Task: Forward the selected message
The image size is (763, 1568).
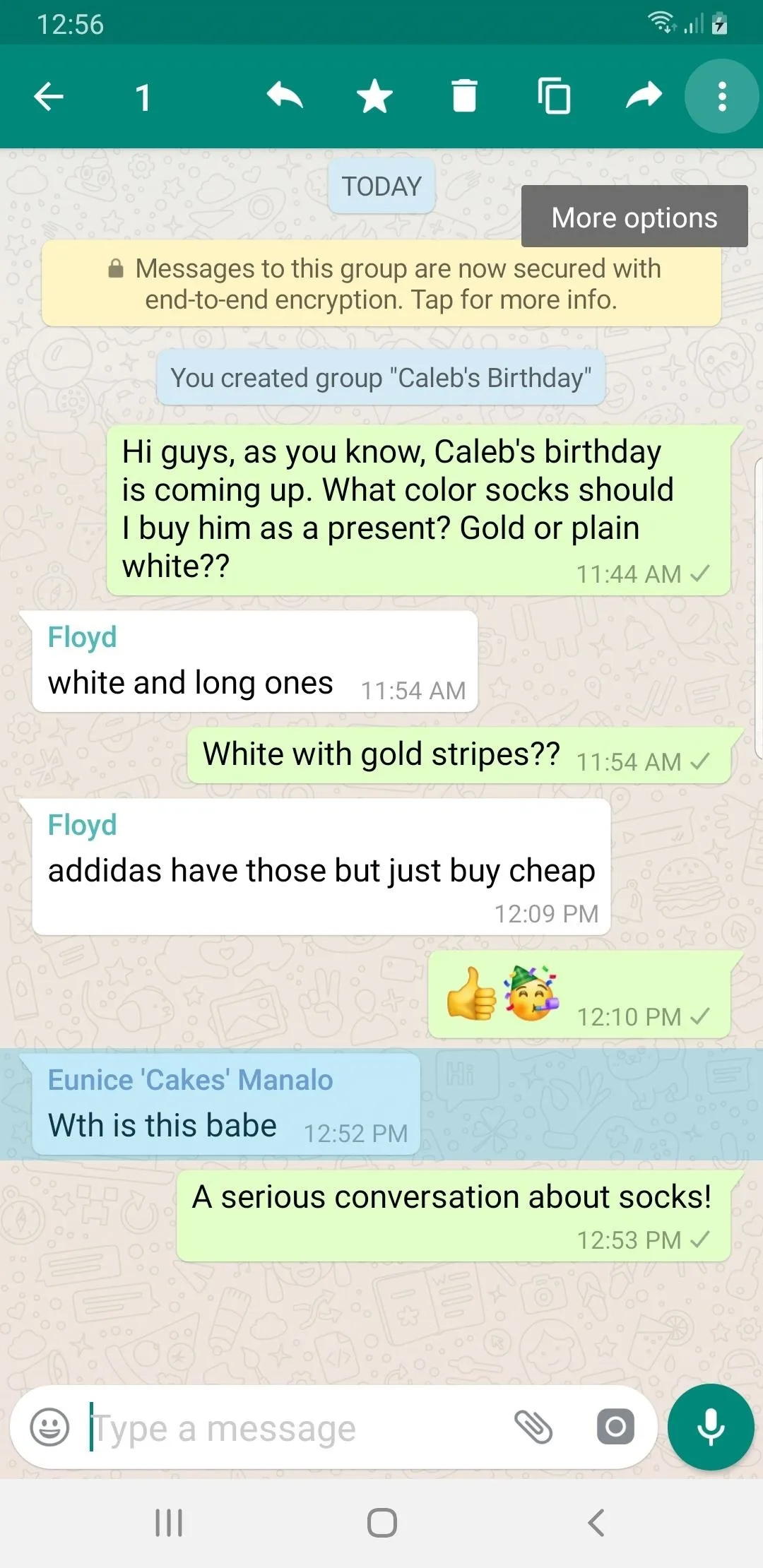Action: click(644, 96)
